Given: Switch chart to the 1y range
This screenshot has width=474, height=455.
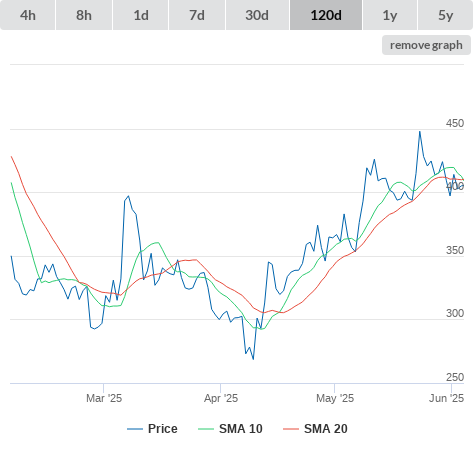Looking at the screenshot, I should coord(390,15).
